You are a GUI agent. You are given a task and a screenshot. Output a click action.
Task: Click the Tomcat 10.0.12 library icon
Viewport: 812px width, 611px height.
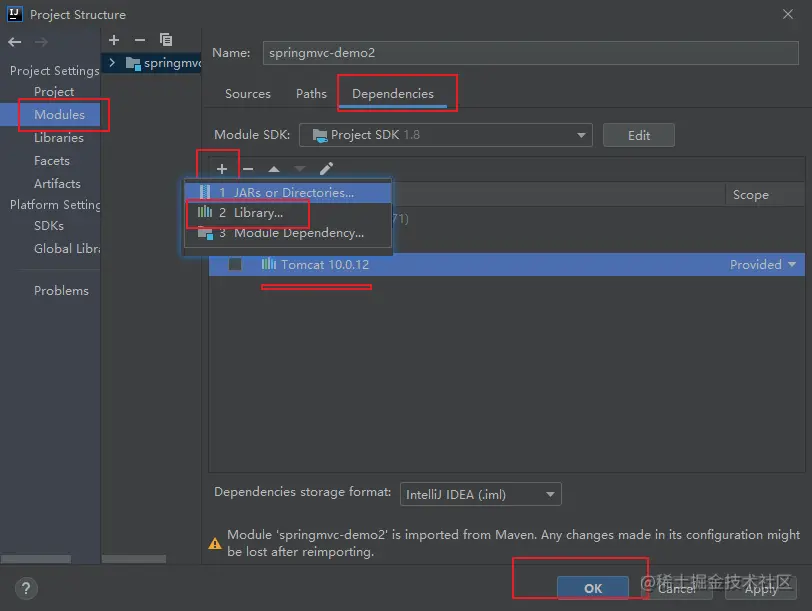pos(269,264)
